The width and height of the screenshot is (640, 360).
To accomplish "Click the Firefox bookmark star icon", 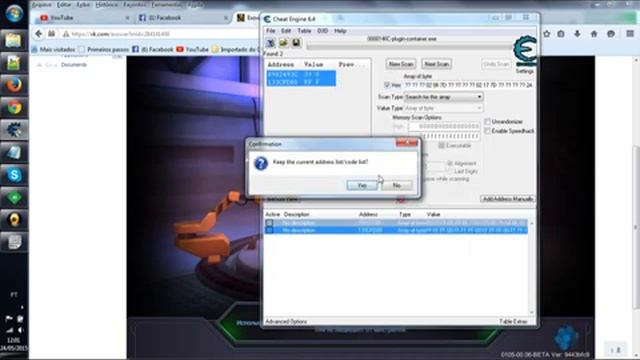I will tap(547, 34).
